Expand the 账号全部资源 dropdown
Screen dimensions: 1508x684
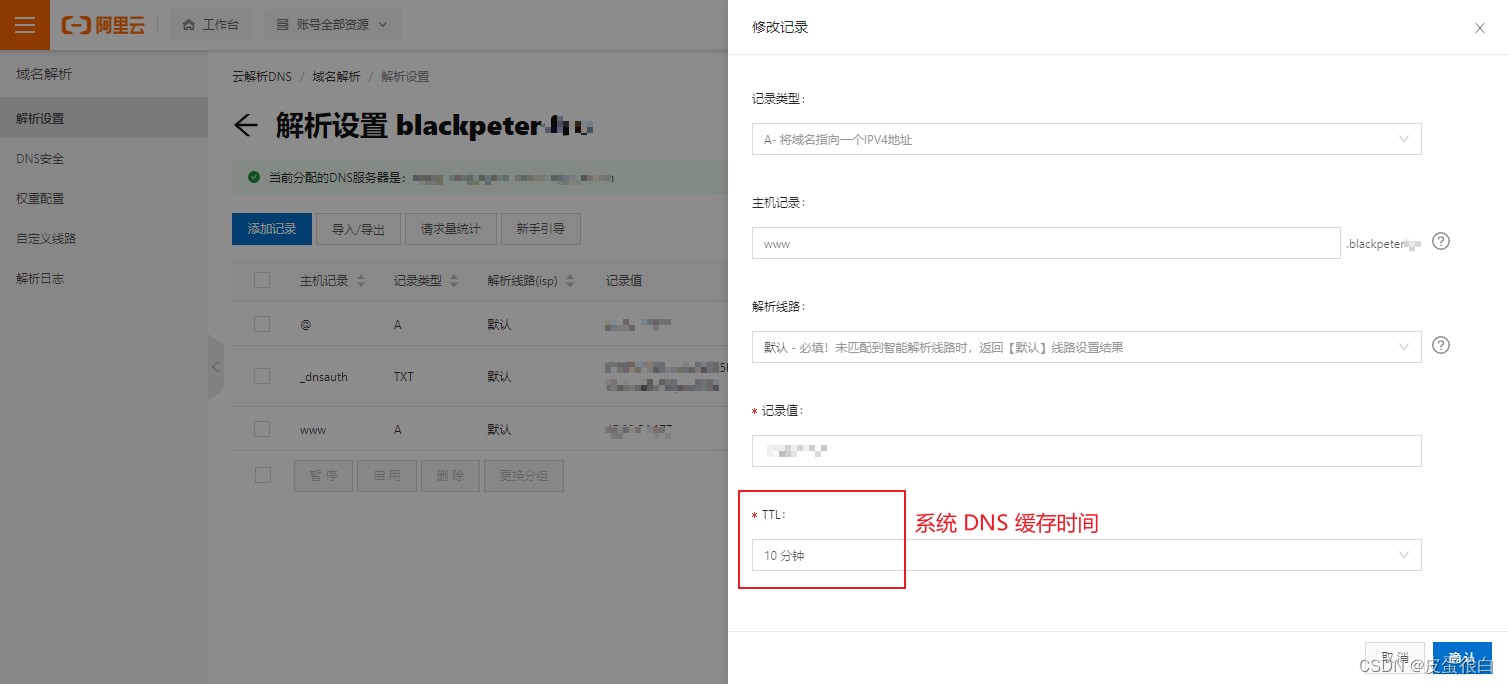332,25
